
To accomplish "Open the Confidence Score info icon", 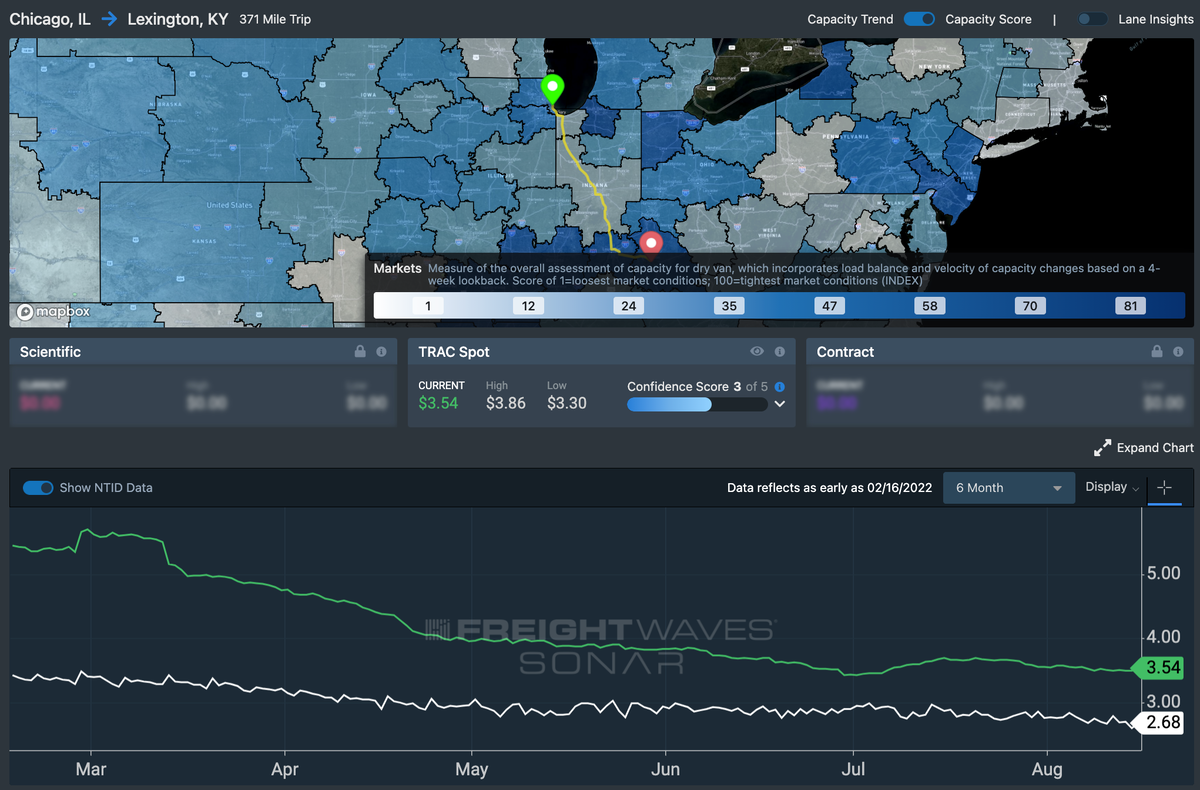I will point(780,386).
